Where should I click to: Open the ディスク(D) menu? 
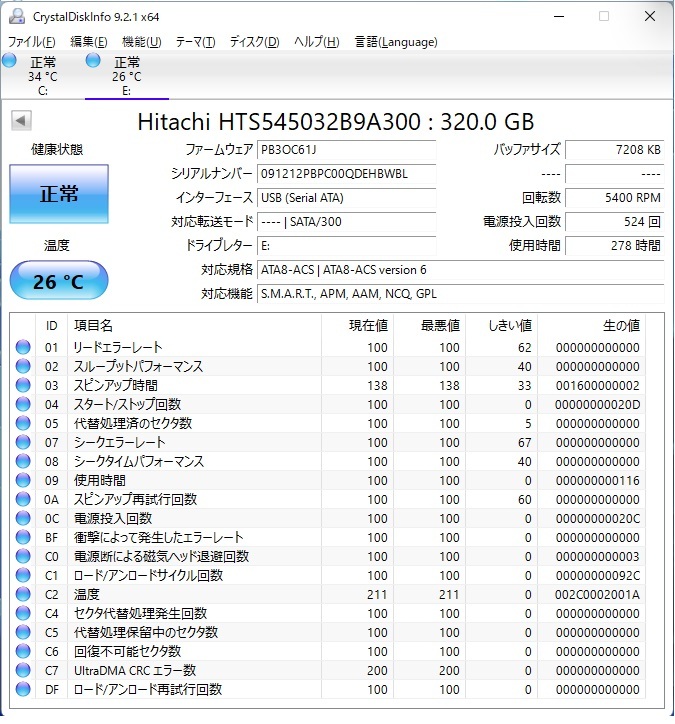tap(254, 42)
